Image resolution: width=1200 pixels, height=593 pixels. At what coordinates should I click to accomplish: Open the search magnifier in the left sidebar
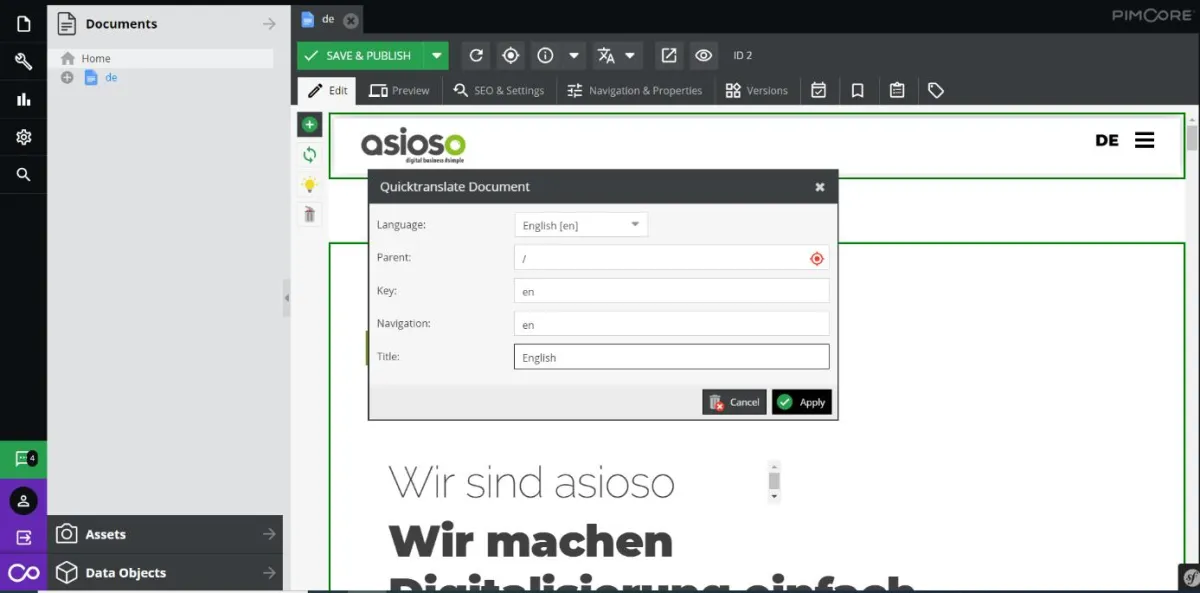click(x=22, y=174)
